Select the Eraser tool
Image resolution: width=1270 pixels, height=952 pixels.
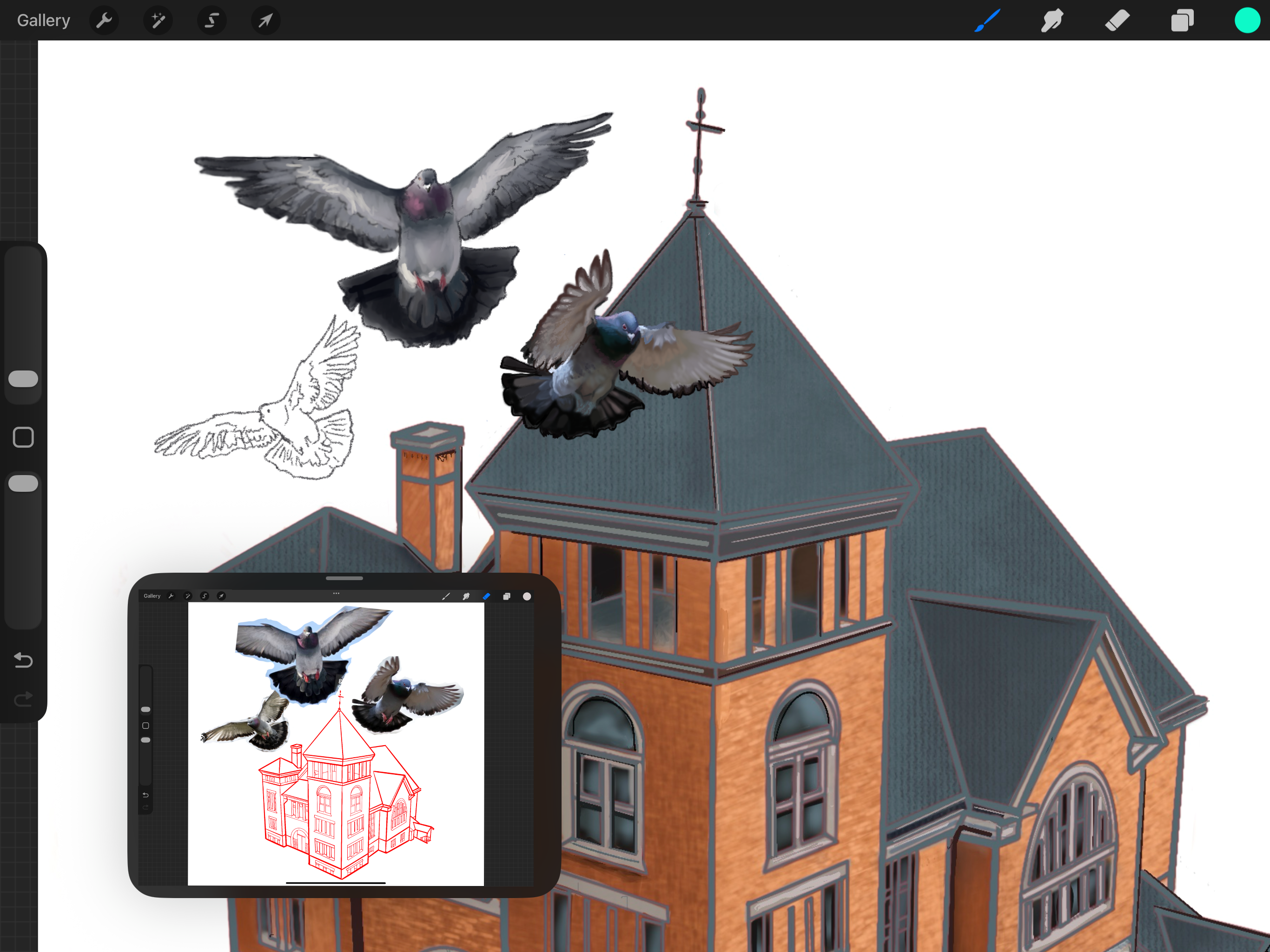tap(1117, 20)
